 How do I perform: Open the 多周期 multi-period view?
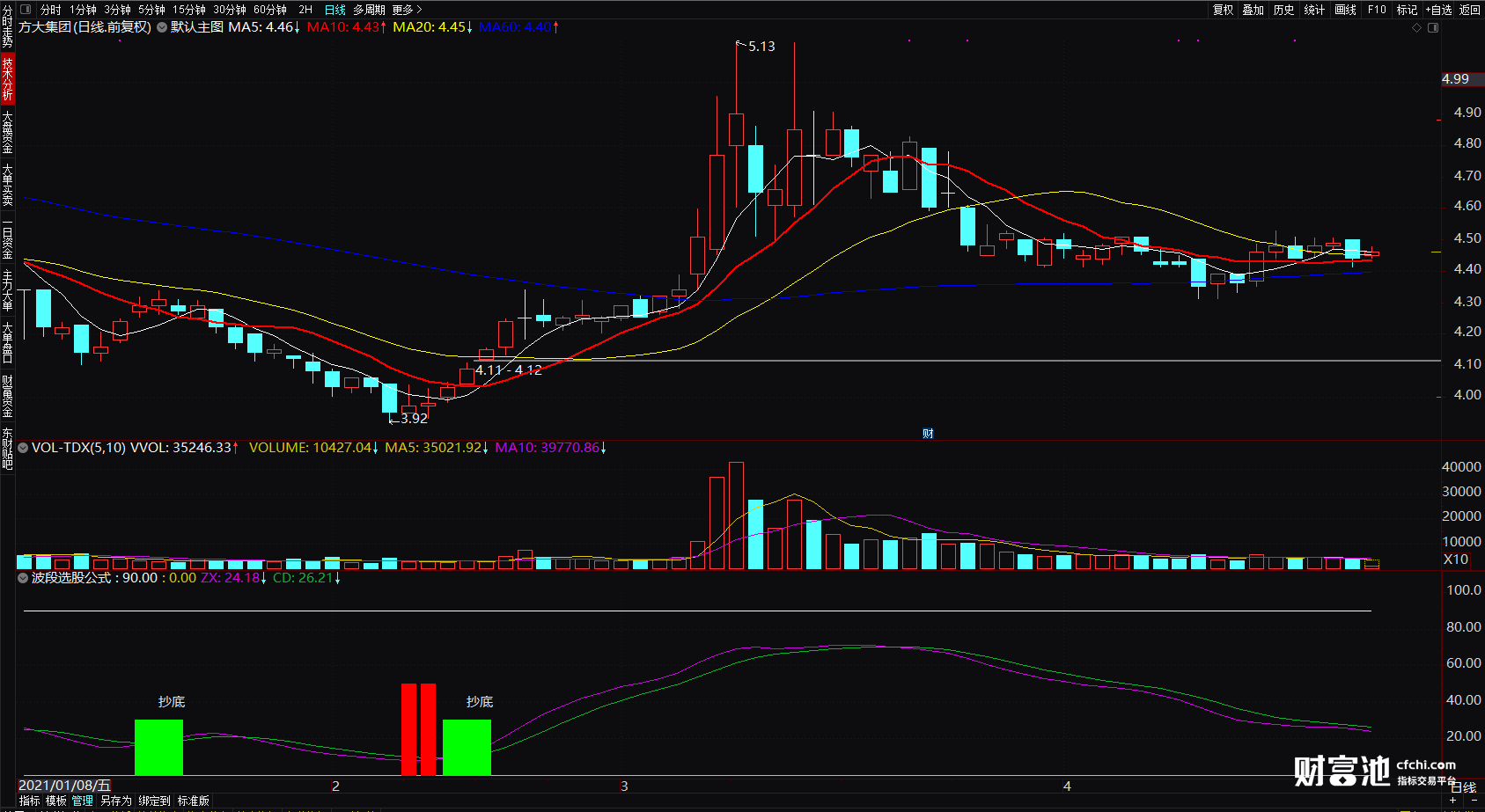tap(369, 10)
